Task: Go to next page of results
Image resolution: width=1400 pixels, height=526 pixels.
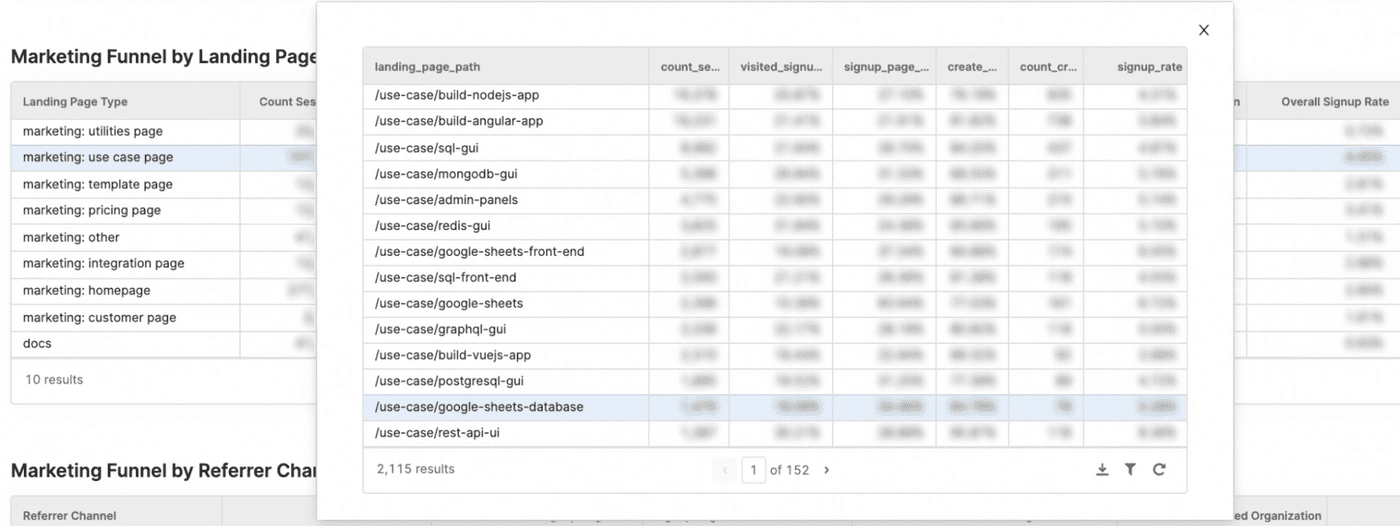Action: coord(826,470)
